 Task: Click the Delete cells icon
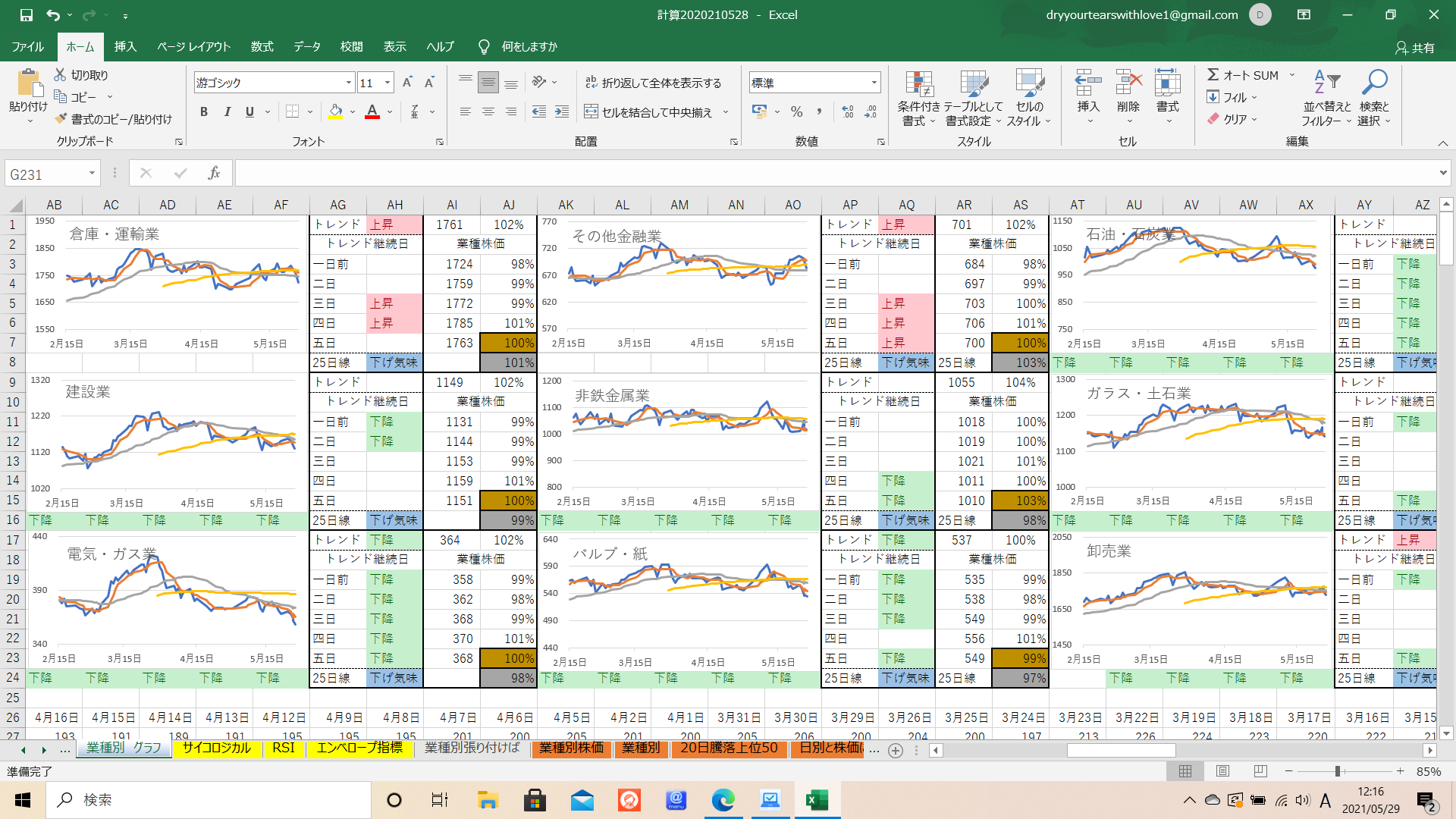[x=1128, y=83]
